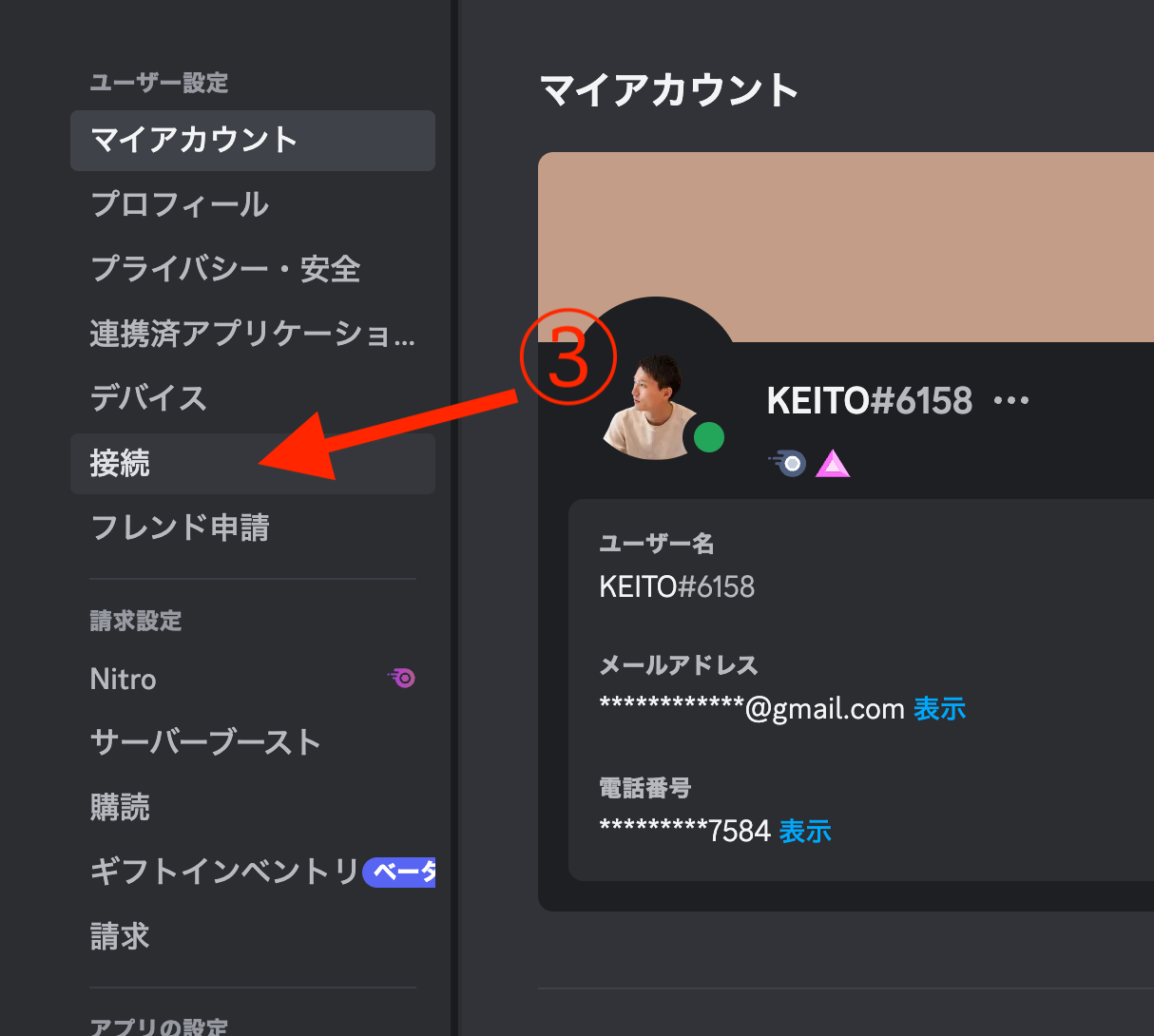Select デバイス in sidebar
This screenshot has height=1036, width=1154.
[x=252, y=398]
